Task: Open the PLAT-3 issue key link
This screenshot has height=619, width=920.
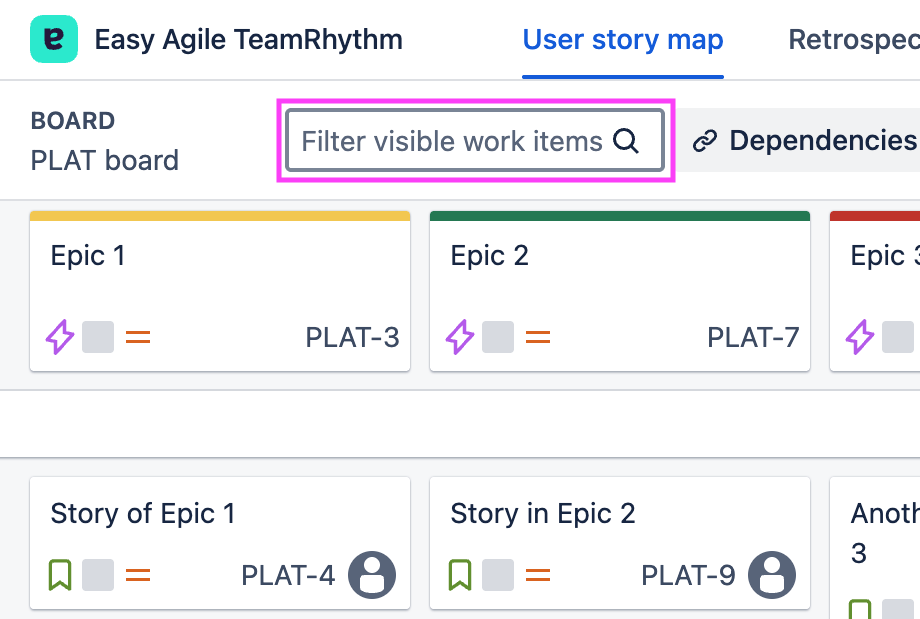Action: [x=352, y=338]
